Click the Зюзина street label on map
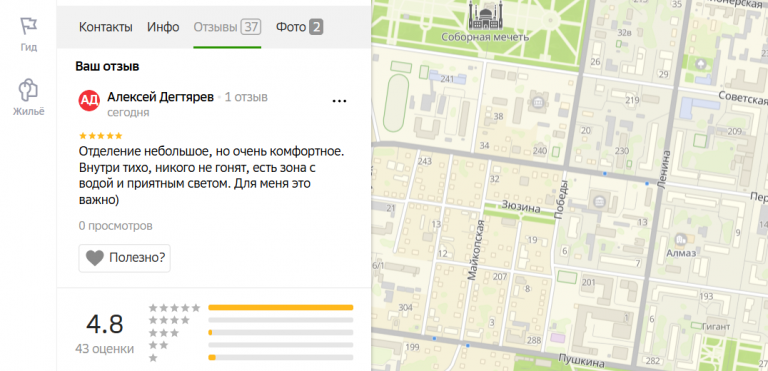 (521, 208)
